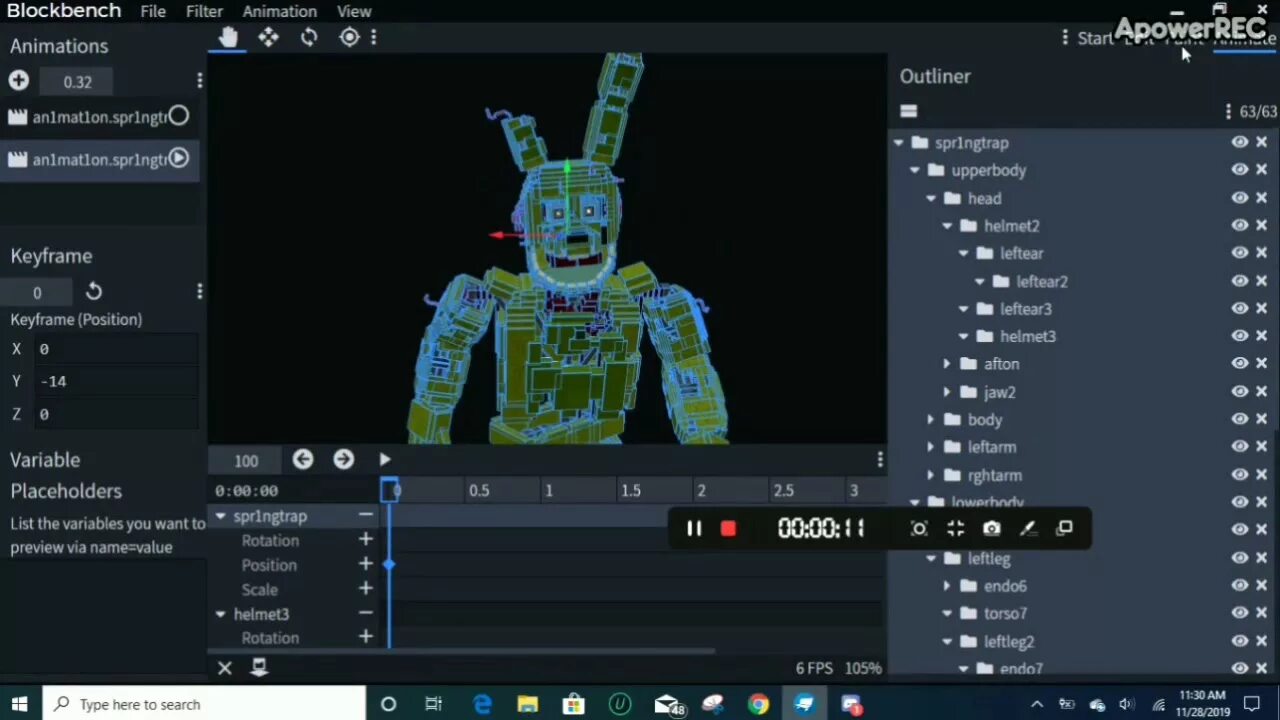Open Keyframe panel options menu
Viewport: 1280px width, 720px height.
[199, 291]
